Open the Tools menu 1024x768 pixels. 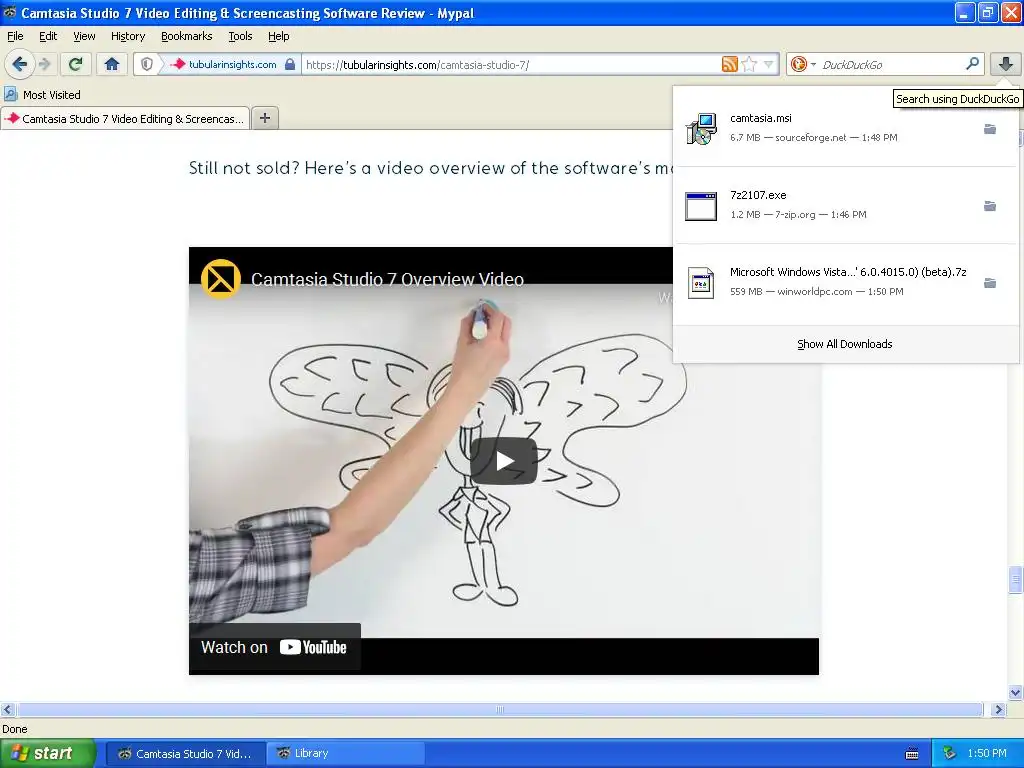tap(240, 36)
